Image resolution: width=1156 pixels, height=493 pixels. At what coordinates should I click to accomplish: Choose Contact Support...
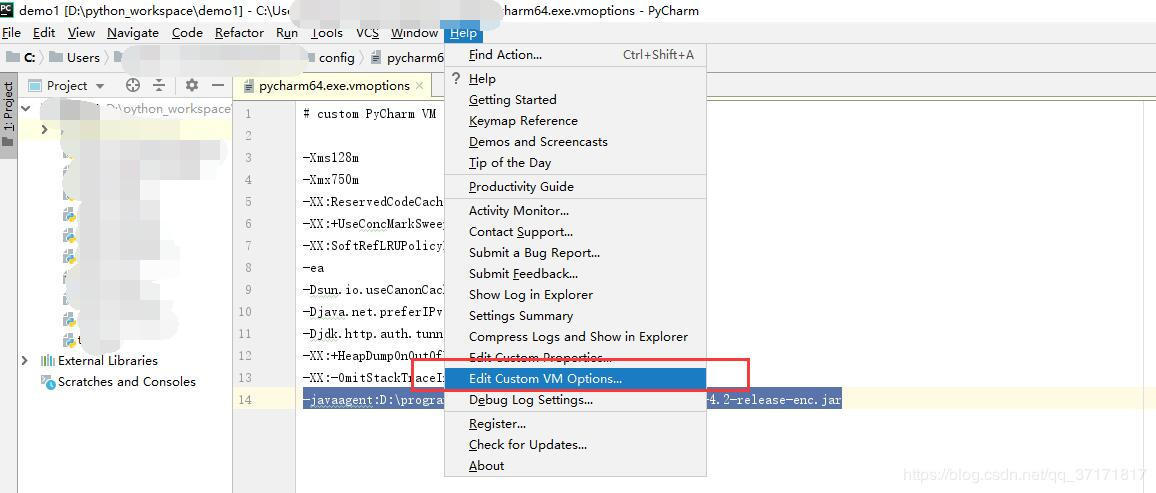pyautogui.click(x=575, y=232)
